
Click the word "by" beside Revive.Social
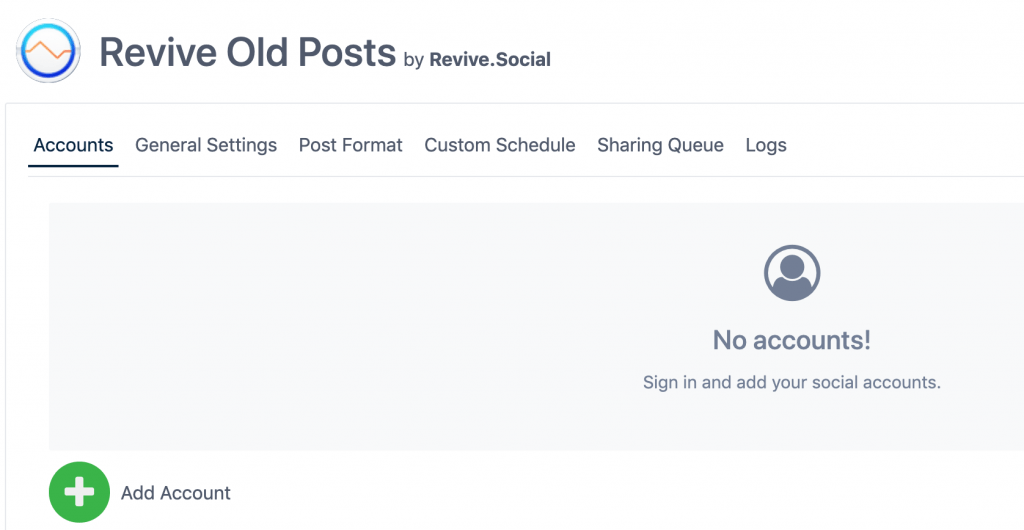[414, 61]
